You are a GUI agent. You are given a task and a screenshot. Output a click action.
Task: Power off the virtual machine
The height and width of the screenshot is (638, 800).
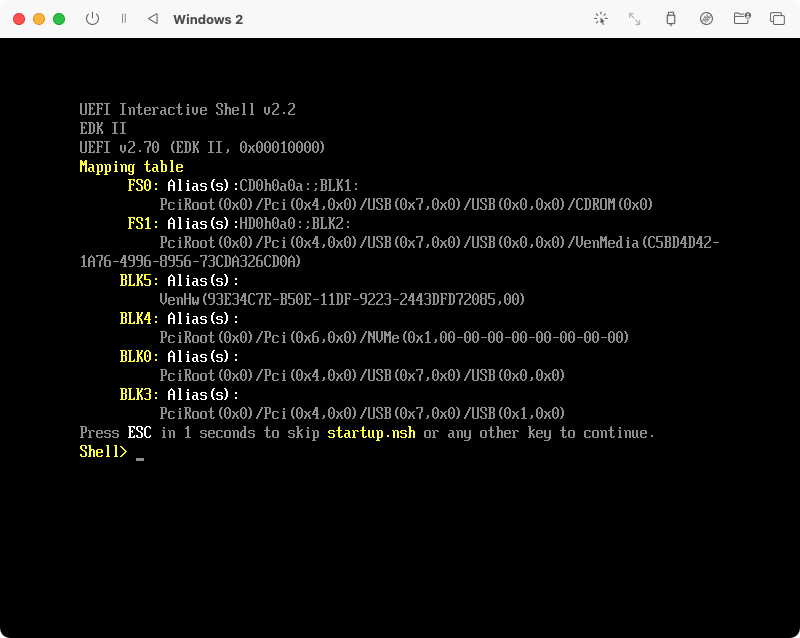[92, 18]
